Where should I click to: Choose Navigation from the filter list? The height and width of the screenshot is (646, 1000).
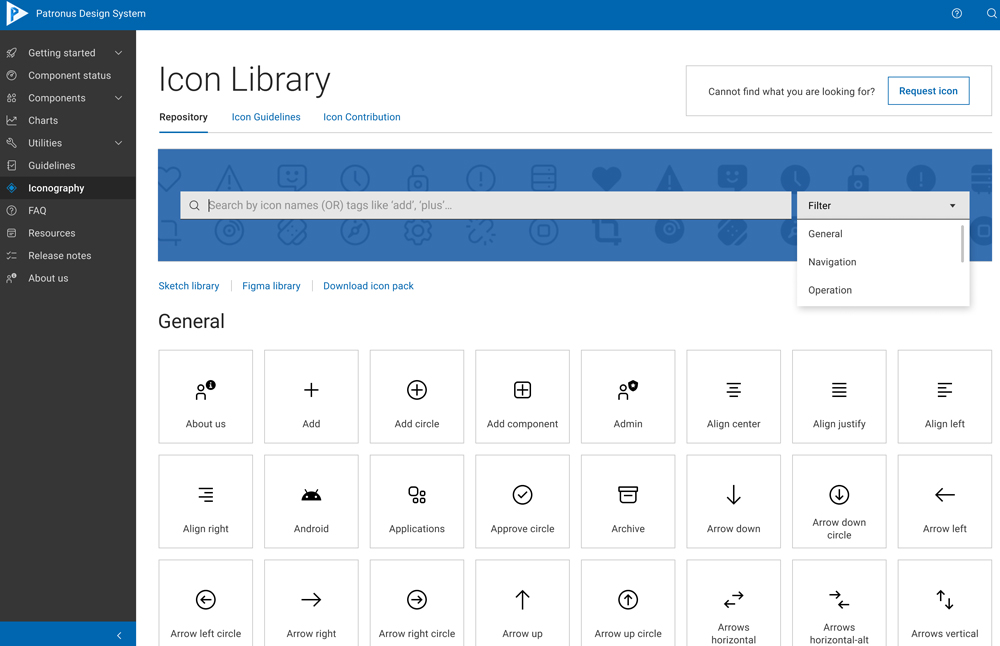[832, 262]
